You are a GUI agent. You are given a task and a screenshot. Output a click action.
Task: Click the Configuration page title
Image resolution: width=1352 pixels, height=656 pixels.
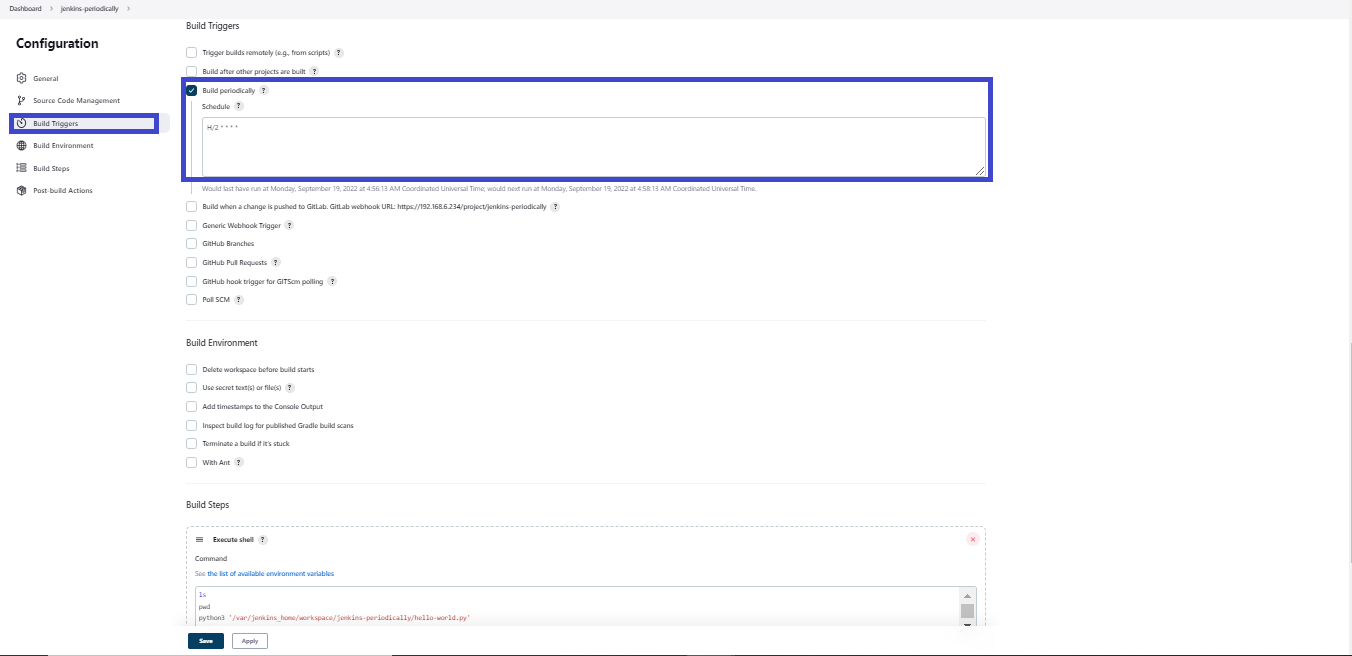(x=57, y=43)
